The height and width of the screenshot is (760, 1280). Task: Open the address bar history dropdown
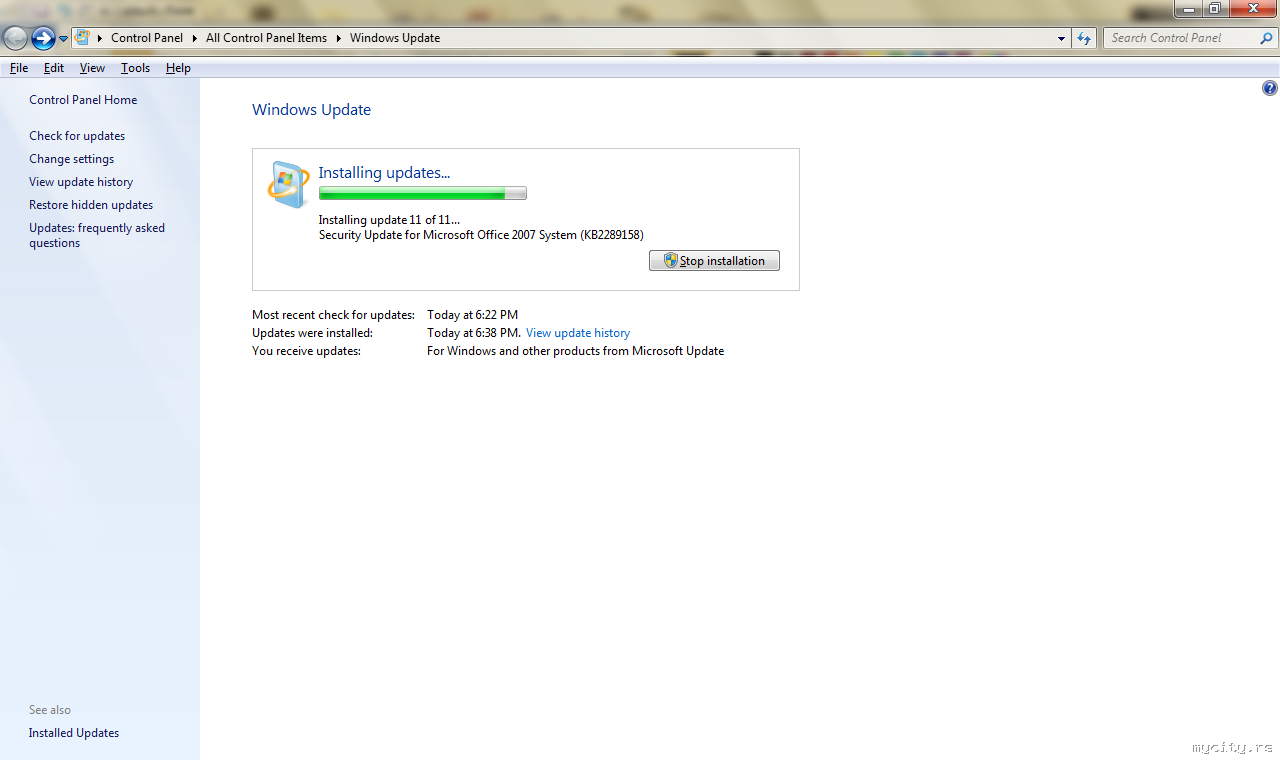[x=1061, y=38]
